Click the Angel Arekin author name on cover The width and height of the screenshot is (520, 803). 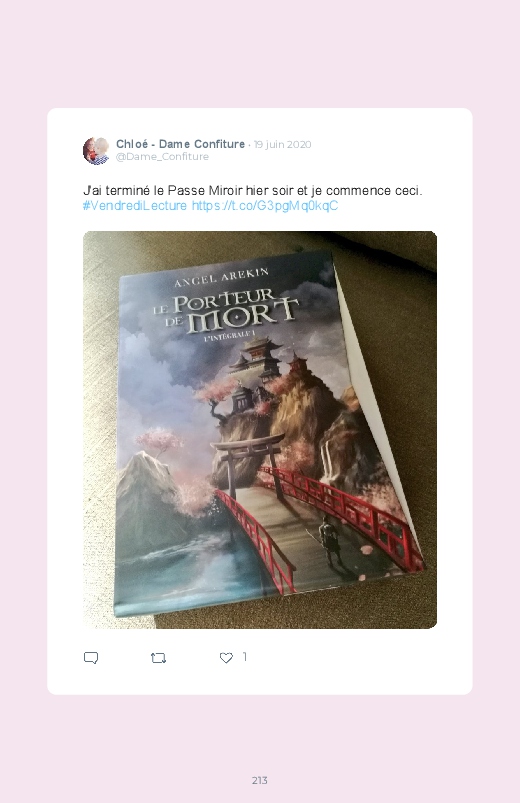(x=221, y=277)
